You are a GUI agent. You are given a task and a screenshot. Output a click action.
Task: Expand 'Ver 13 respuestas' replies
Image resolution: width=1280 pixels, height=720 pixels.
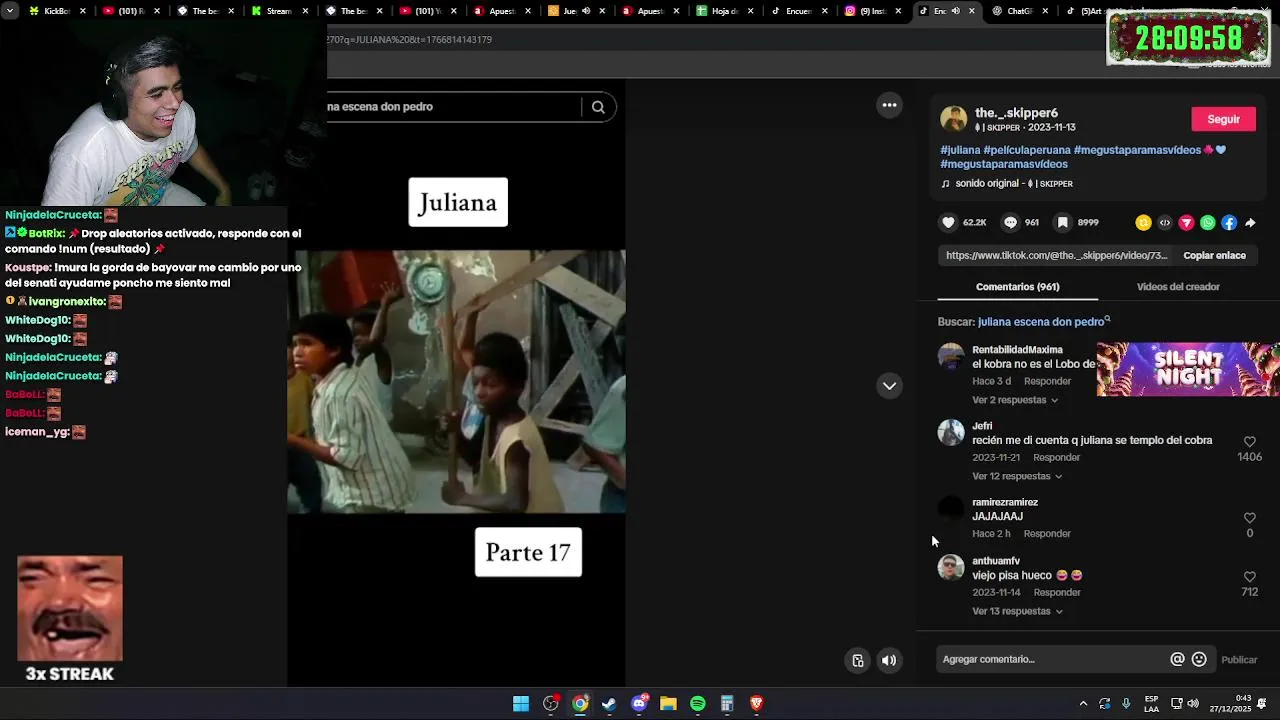coord(1017,611)
